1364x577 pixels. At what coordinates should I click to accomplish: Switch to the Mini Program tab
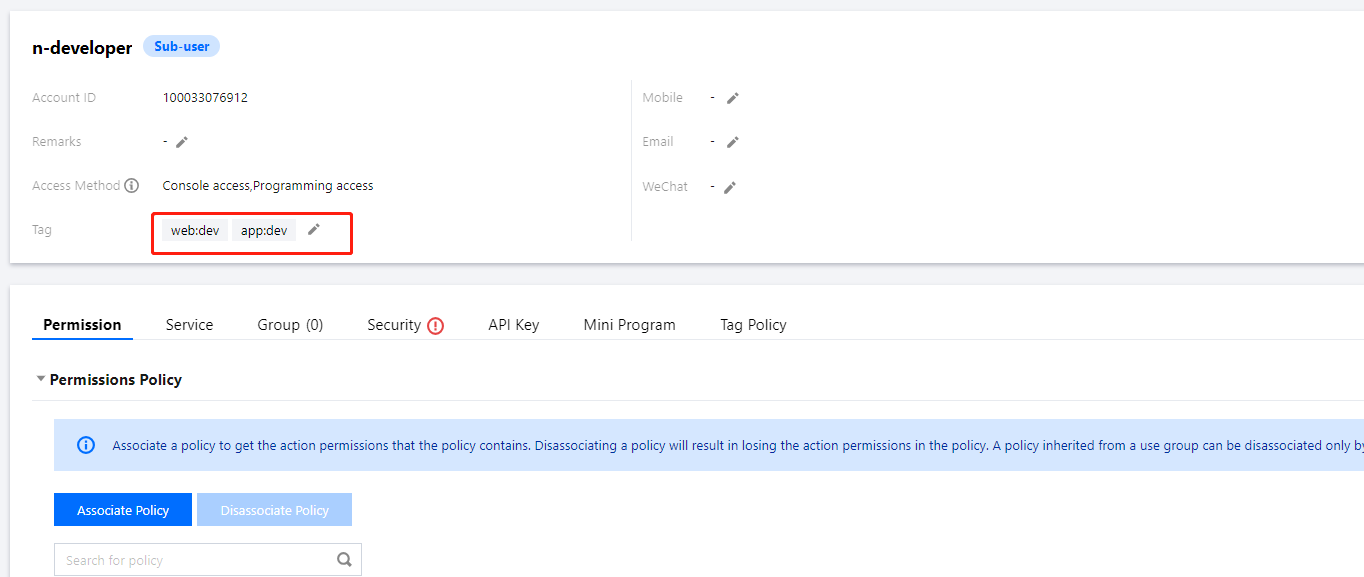pyautogui.click(x=629, y=325)
